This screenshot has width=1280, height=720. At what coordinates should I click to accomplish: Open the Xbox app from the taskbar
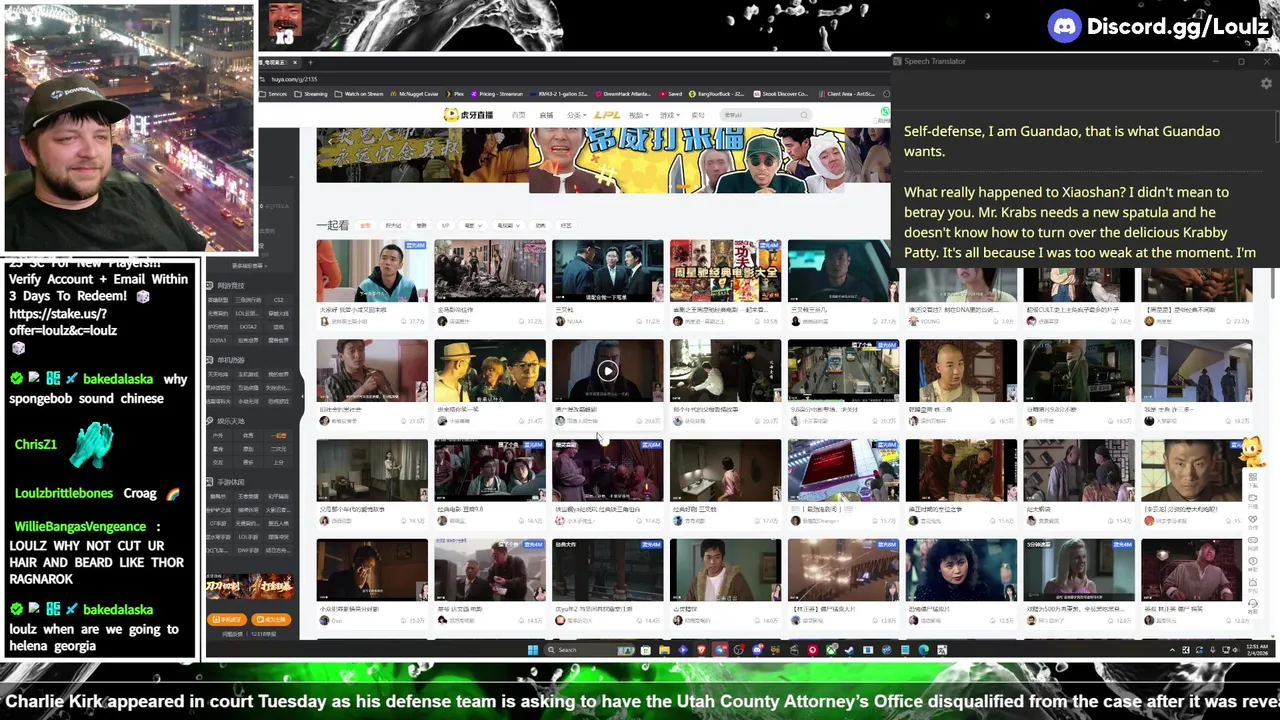832,649
